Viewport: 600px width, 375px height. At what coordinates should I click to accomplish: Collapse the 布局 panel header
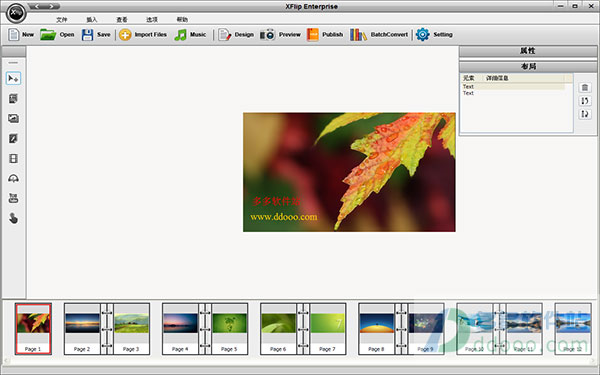[528, 67]
